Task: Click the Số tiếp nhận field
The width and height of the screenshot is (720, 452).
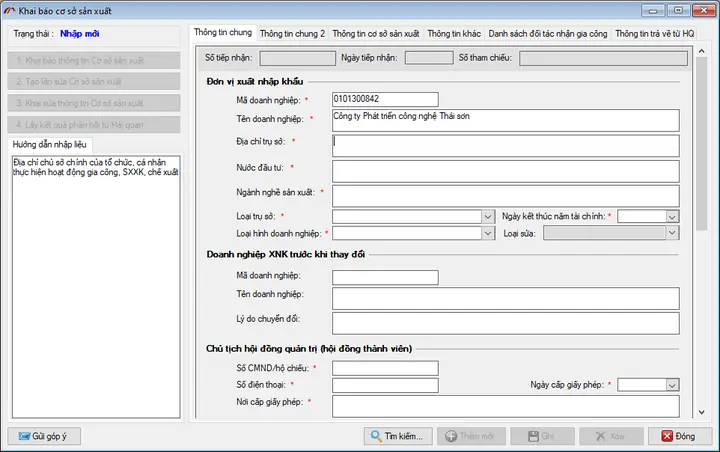Action: (x=298, y=58)
